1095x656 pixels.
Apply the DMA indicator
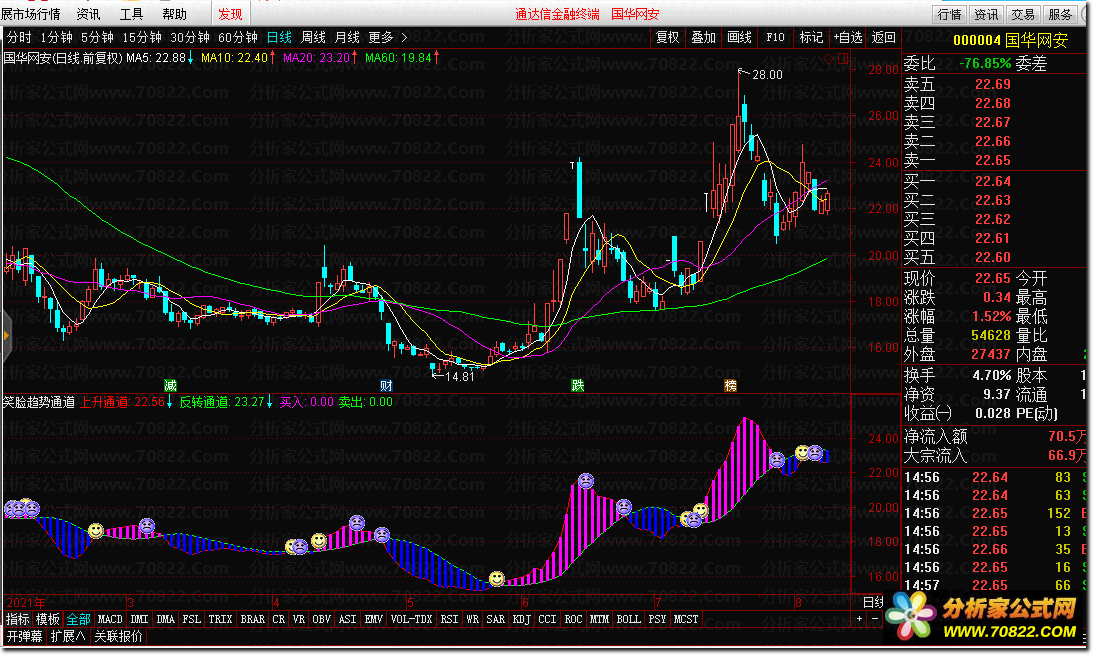(166, 619)
